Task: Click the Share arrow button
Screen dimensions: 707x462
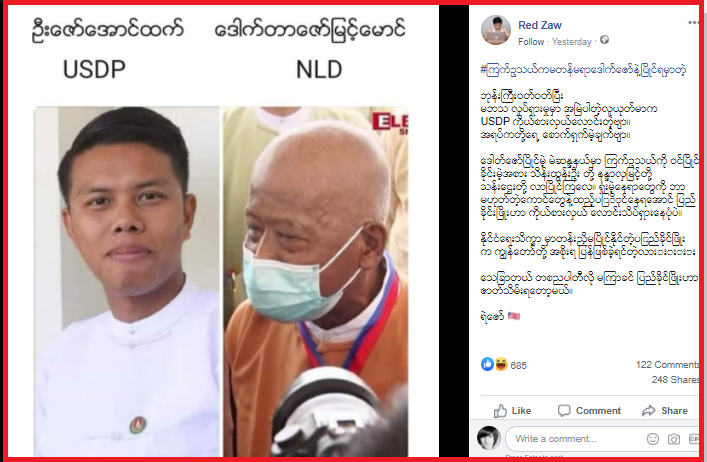Action: pos(665,411)
